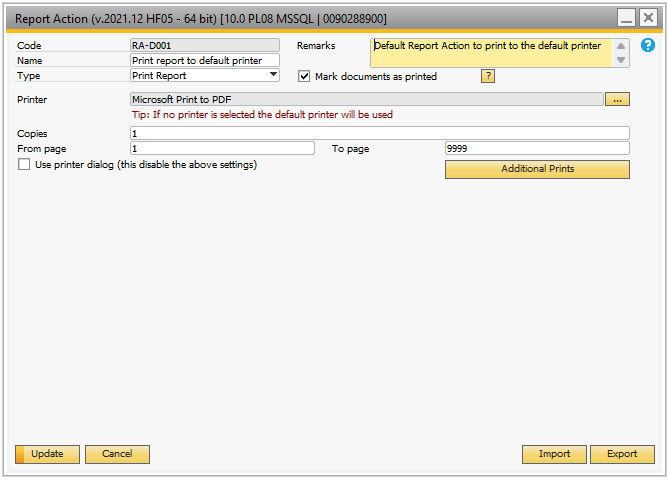This screenshot has width=668, height=481.
Task: Click the Update button
Action: (x=47, y=454)
